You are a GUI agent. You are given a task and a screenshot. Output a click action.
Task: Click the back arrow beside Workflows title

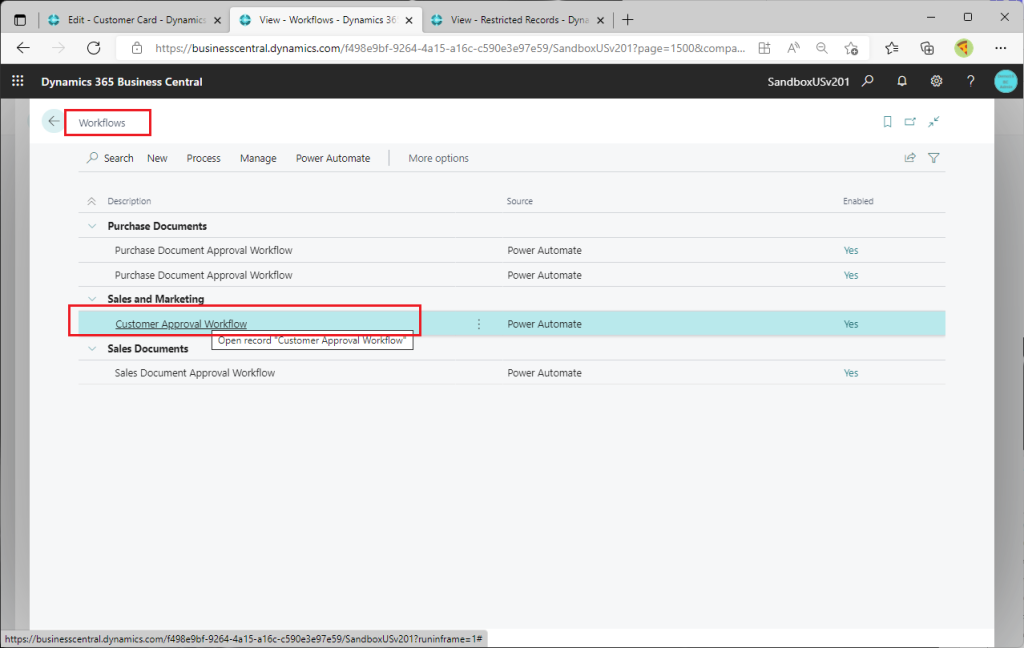coord(53,121)
